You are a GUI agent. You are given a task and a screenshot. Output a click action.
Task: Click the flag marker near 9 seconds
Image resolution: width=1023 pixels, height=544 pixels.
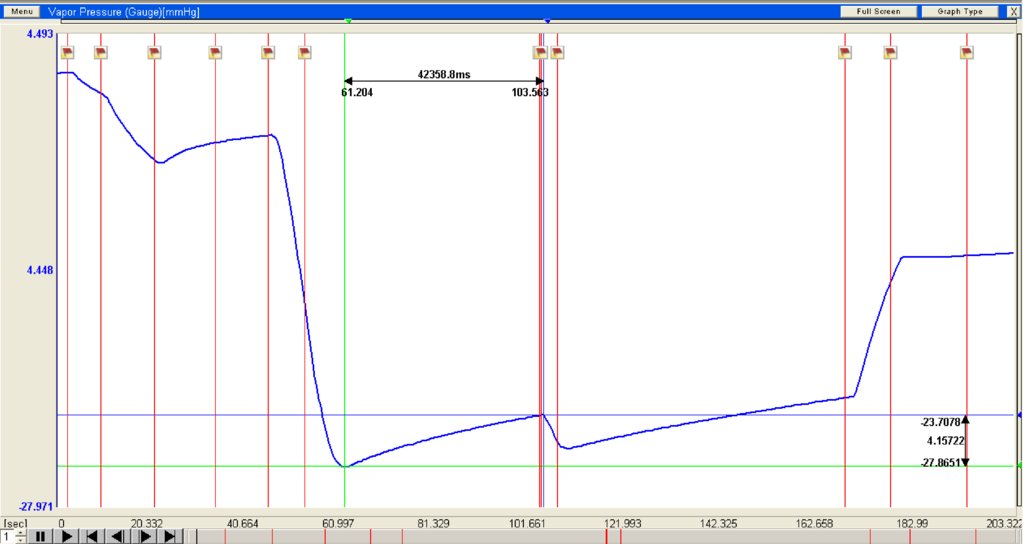pos(100,53)
